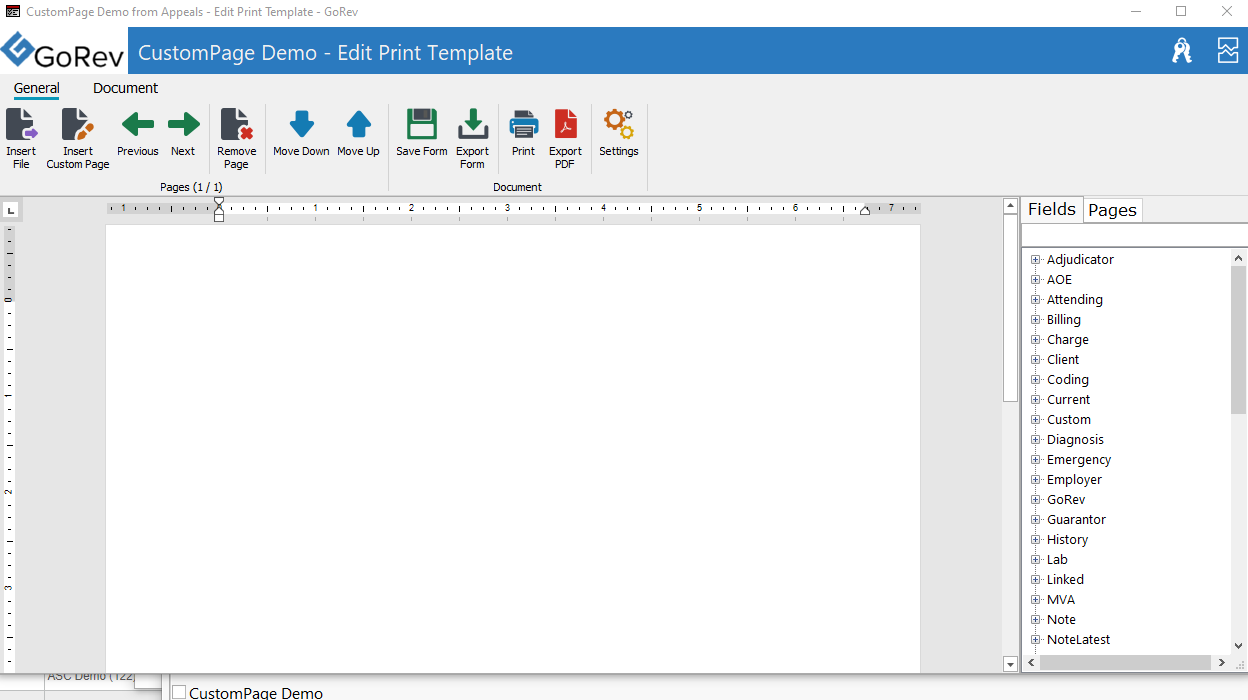Click the document scrollbar up arrow
1248x700 pixels.
point(1010,206)
